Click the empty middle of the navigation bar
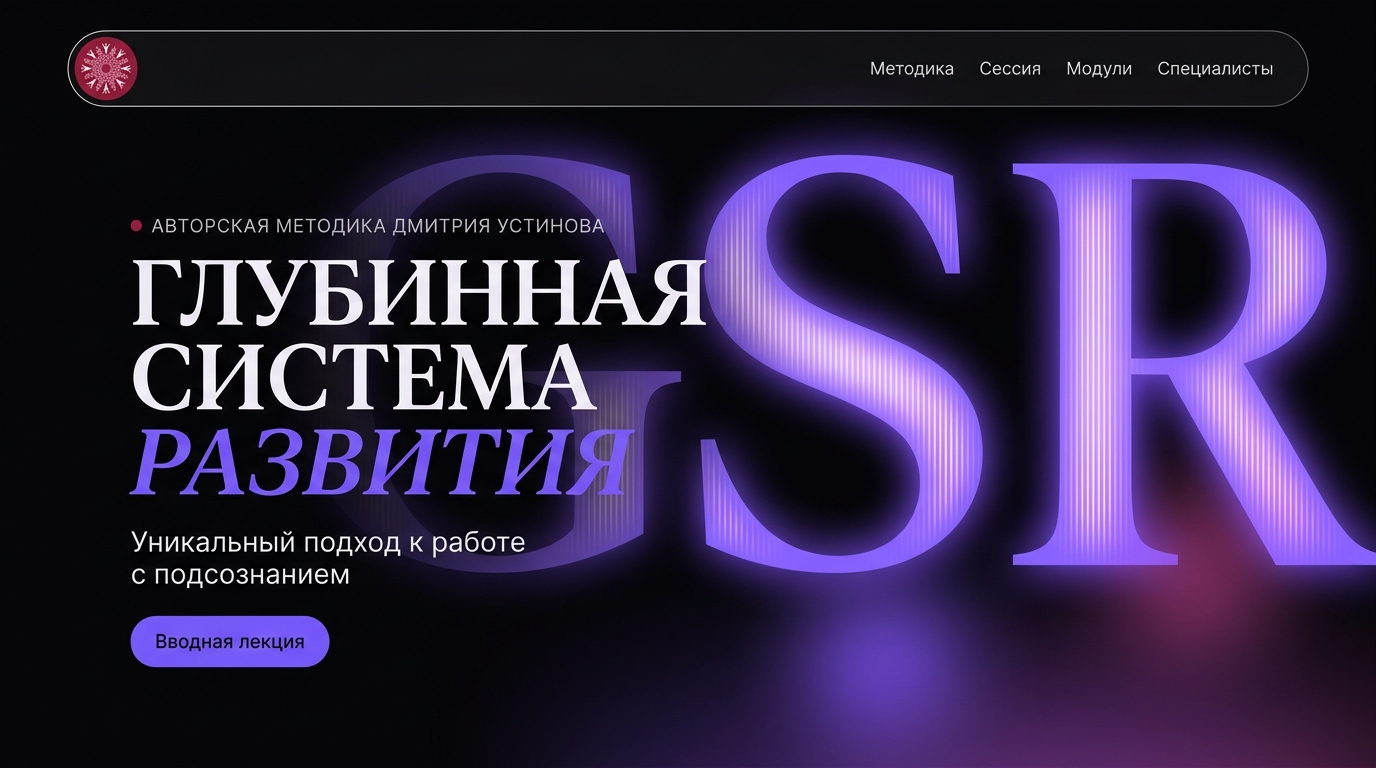Screen dimensions: 1376x768 [x=500, y=69]
